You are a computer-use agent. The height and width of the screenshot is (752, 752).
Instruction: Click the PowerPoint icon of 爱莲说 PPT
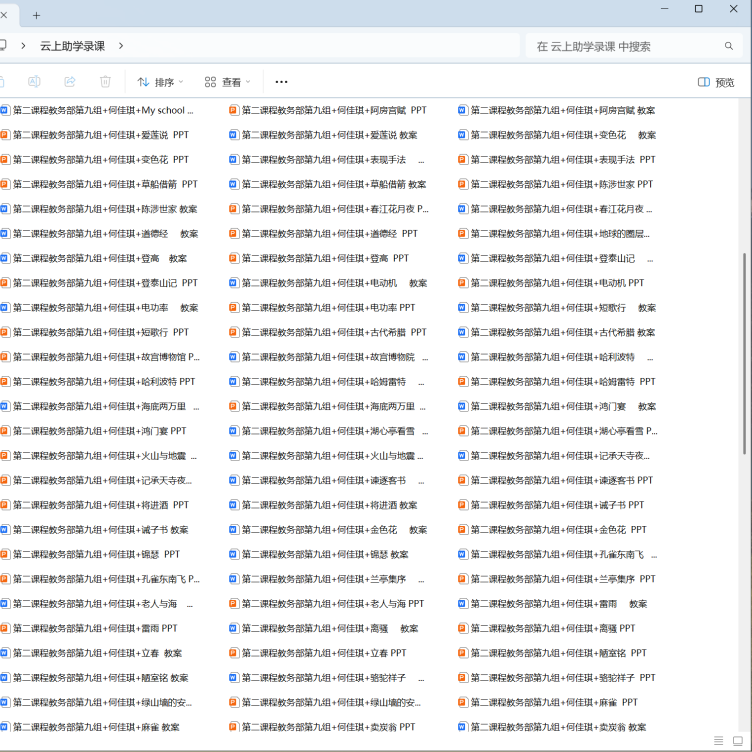5,135
